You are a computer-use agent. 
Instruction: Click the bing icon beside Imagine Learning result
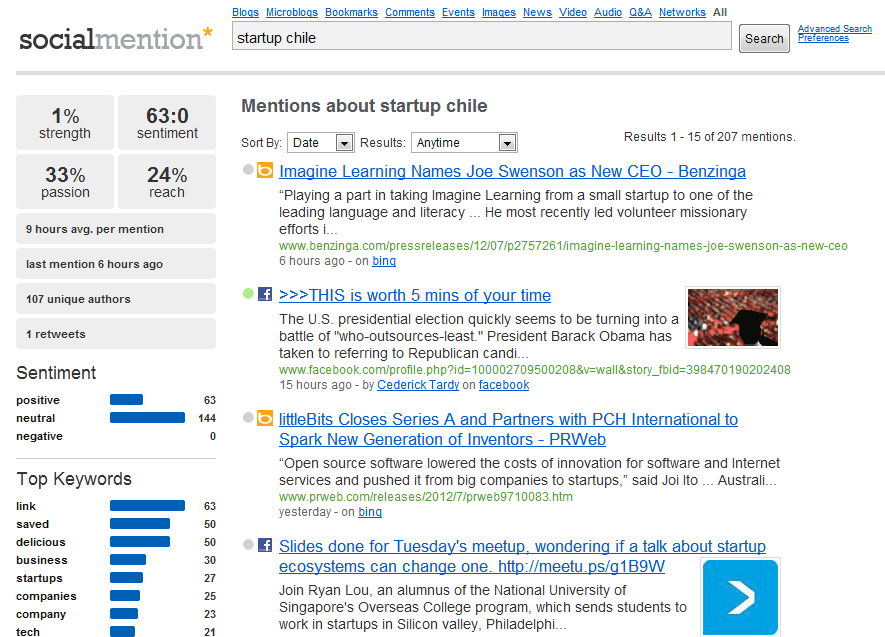(265, 170)
